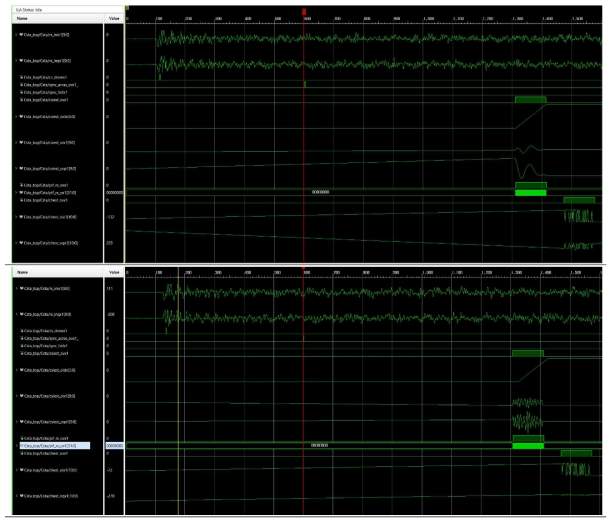Click bit icon of rx_done signal in upper panel
Screen dimensions: 615x525
coord(22,77)
